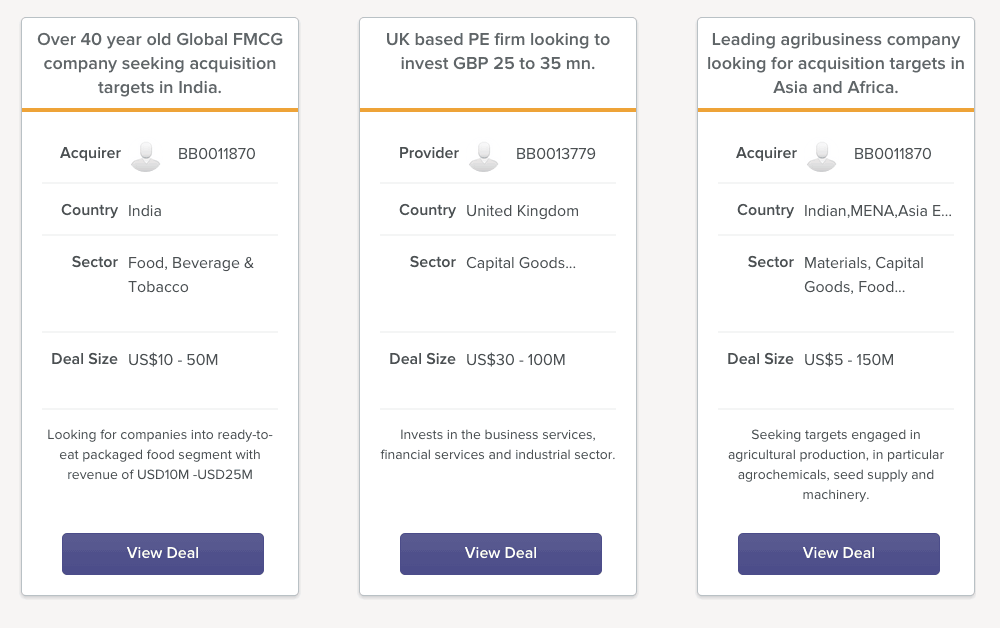Click the United Kingdom country value
The height and width of the screenshot is (628, 1000).
(522, 211)
